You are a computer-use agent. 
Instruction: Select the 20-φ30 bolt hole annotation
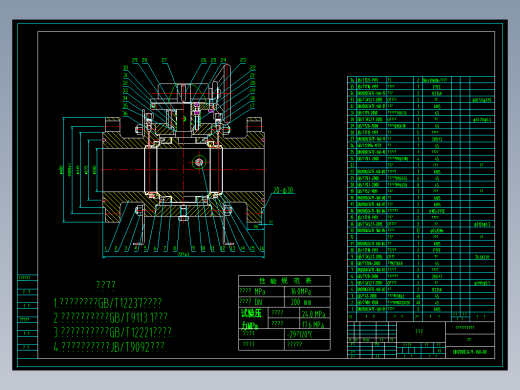[x=284, y=190]
